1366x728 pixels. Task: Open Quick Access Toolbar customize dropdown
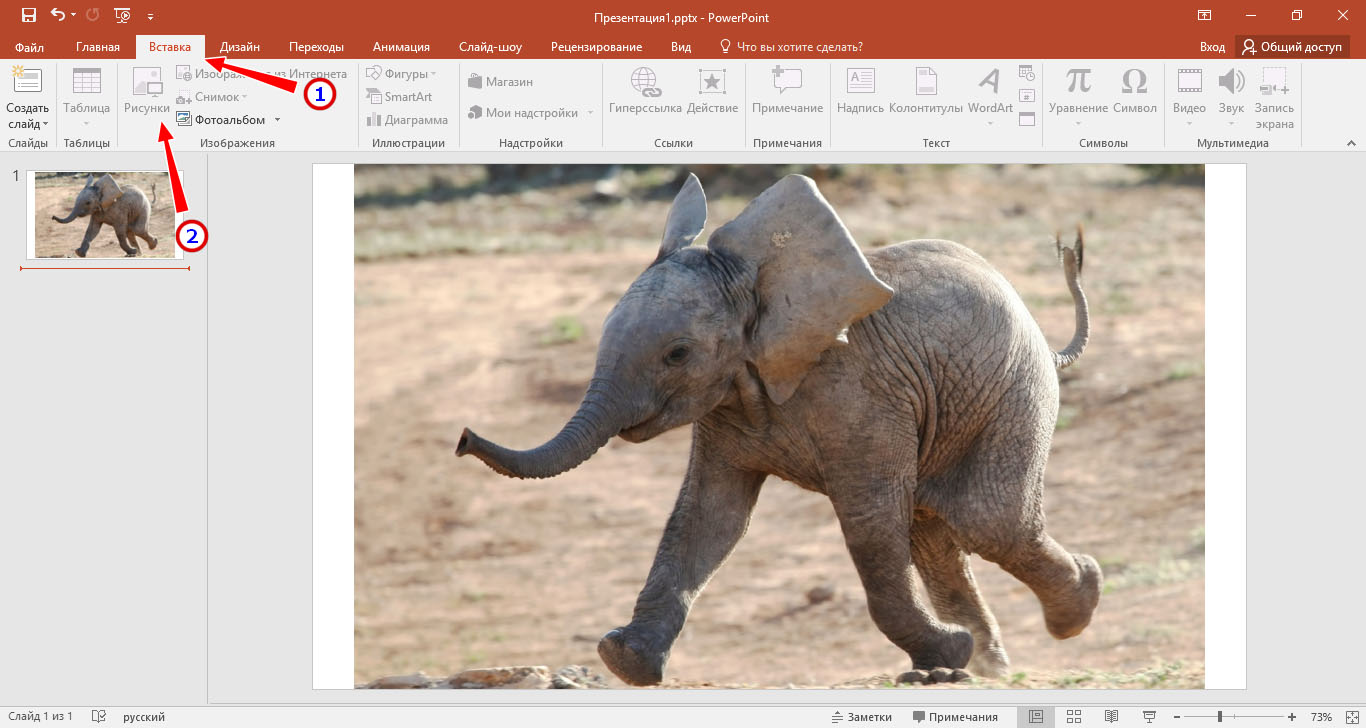tap(150, 17)
